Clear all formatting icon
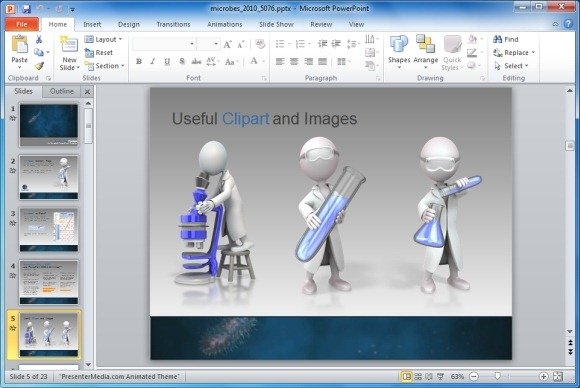 tap(260, 44)
